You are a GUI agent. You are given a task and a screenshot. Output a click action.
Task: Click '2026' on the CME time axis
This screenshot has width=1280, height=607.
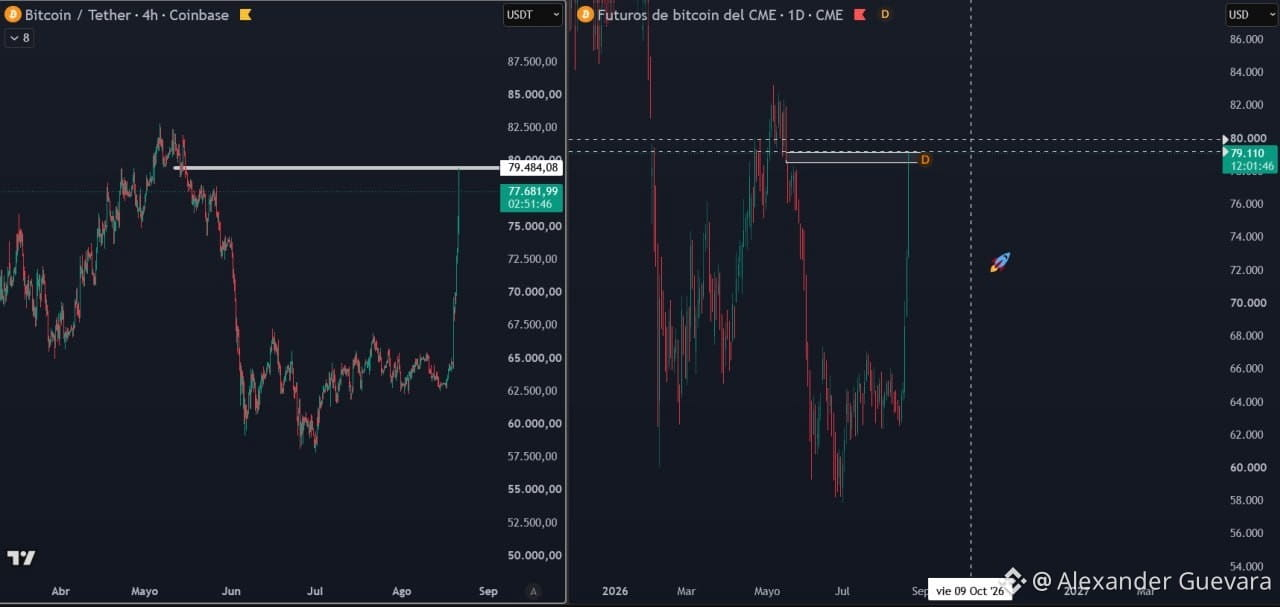click(615, 592)
